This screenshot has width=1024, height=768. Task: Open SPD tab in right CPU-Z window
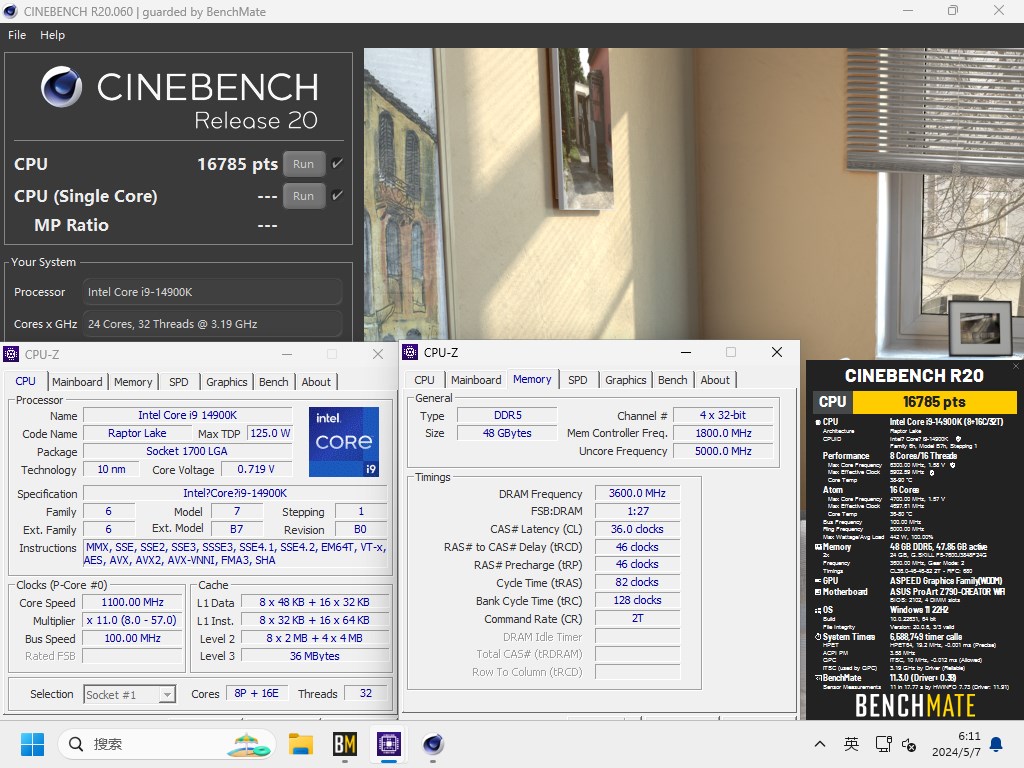point(577,380)
